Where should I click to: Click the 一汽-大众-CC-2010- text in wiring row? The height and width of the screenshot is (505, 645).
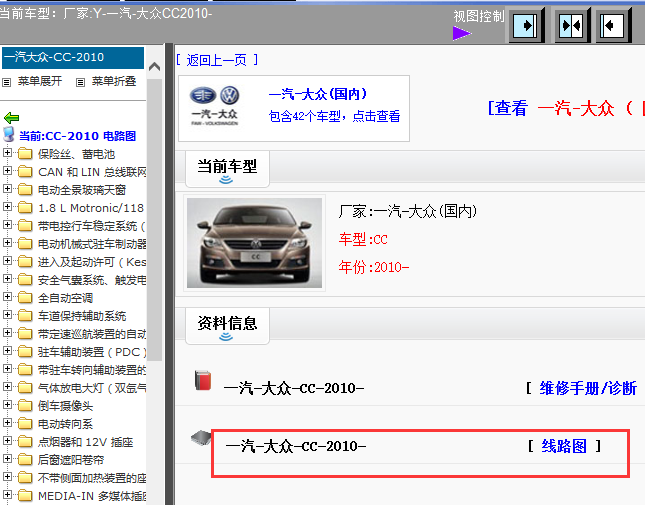(296, 446)
